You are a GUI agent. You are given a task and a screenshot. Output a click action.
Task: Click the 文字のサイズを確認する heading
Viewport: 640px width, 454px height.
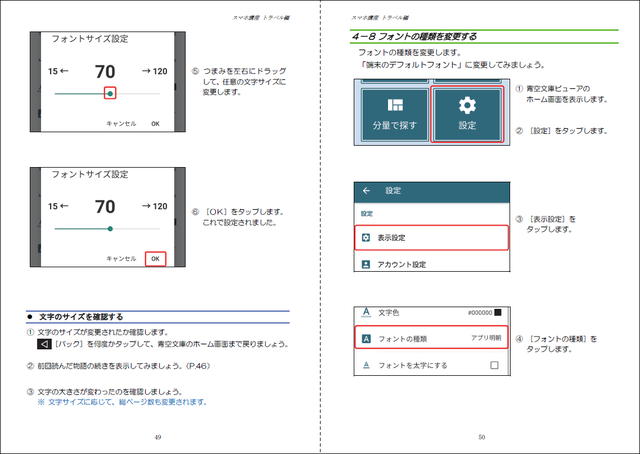point(81,317)
